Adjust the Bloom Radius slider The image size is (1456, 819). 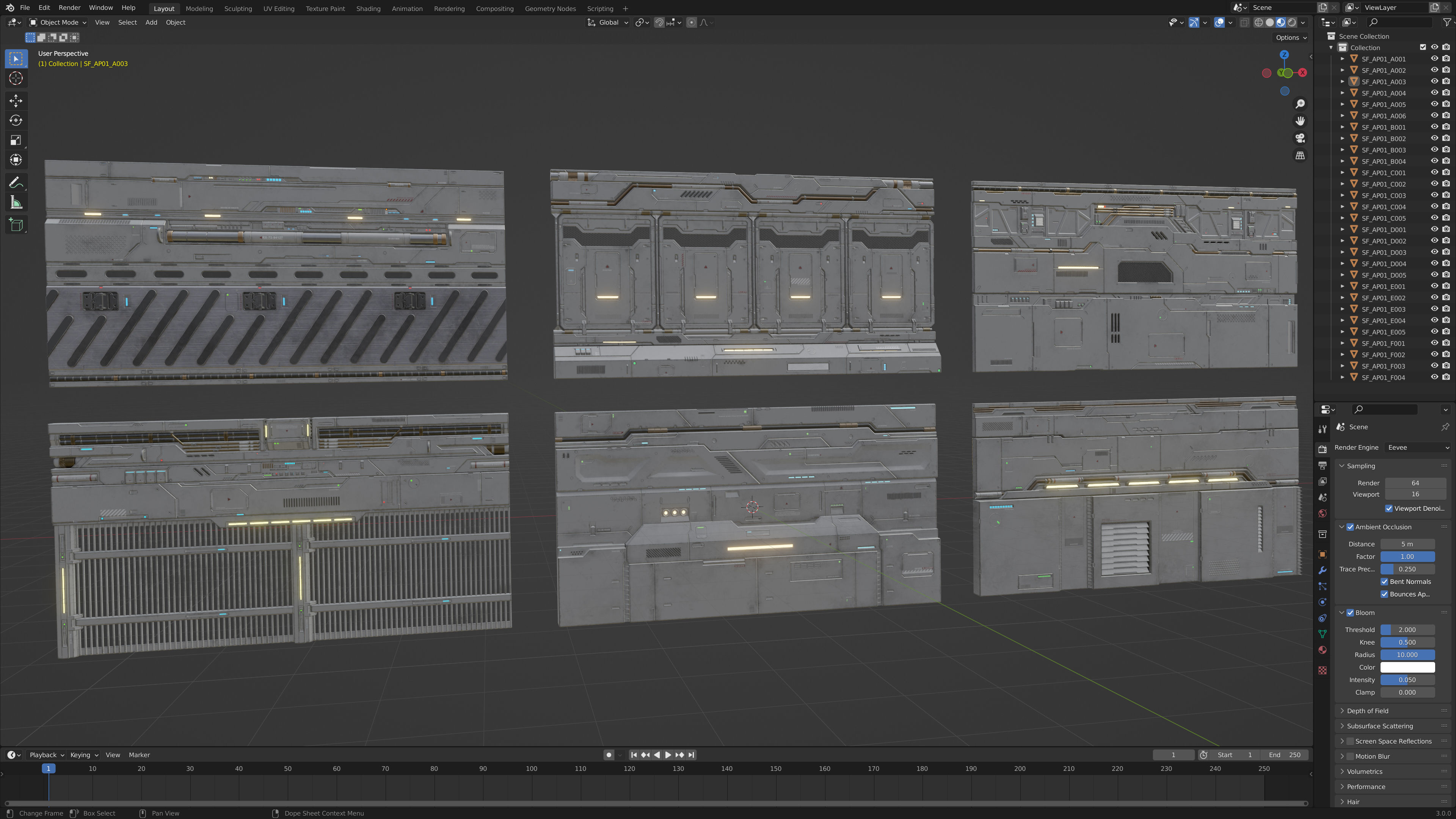point(1407,655)
